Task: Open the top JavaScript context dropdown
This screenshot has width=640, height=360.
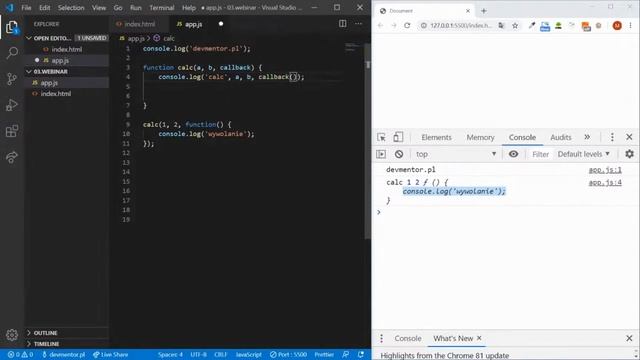Action: click(456, 154)
